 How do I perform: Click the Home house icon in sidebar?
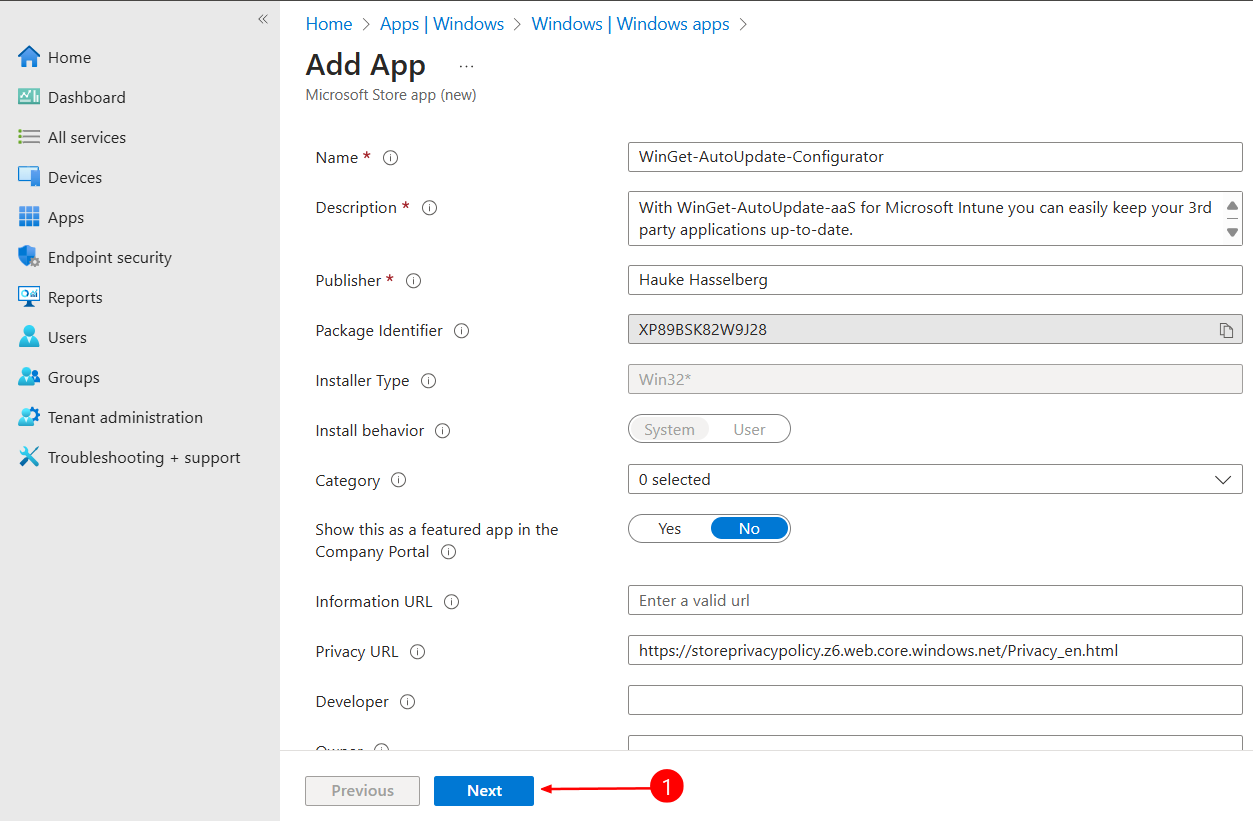click(x=29, y=57)
